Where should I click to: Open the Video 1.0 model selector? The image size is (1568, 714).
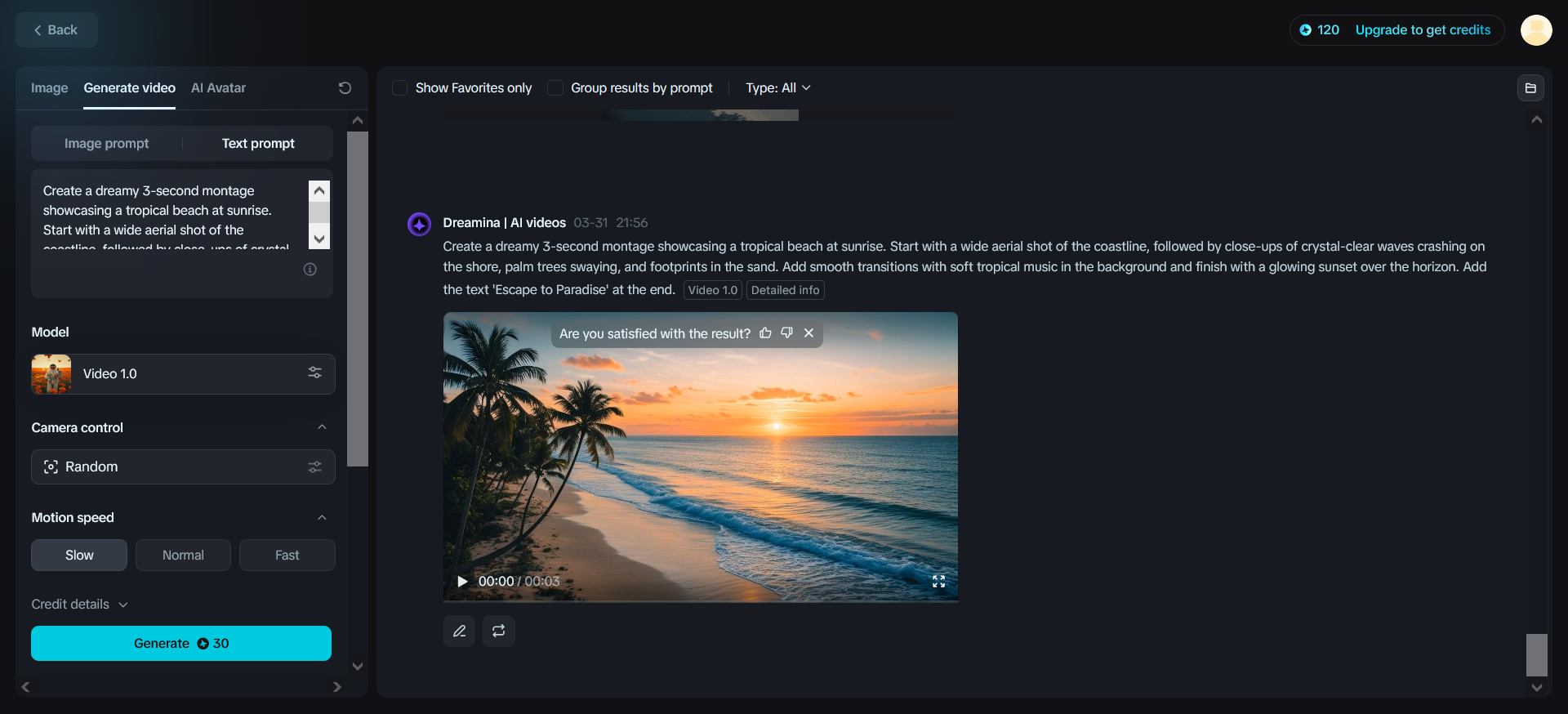[x=183, y=373]
